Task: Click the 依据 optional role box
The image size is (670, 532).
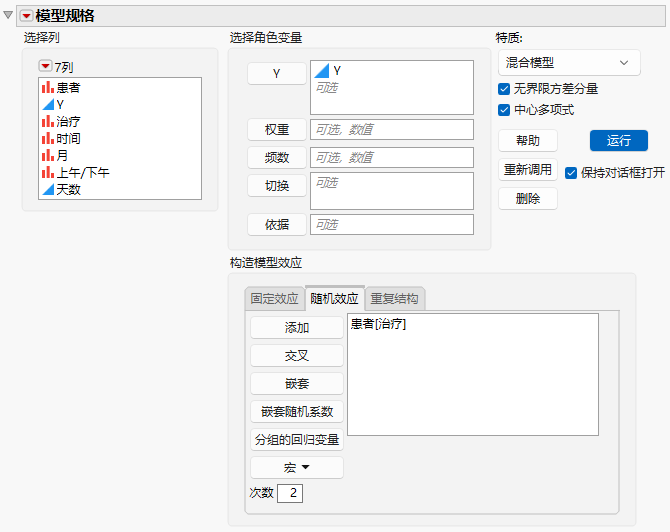Action: 392,225
